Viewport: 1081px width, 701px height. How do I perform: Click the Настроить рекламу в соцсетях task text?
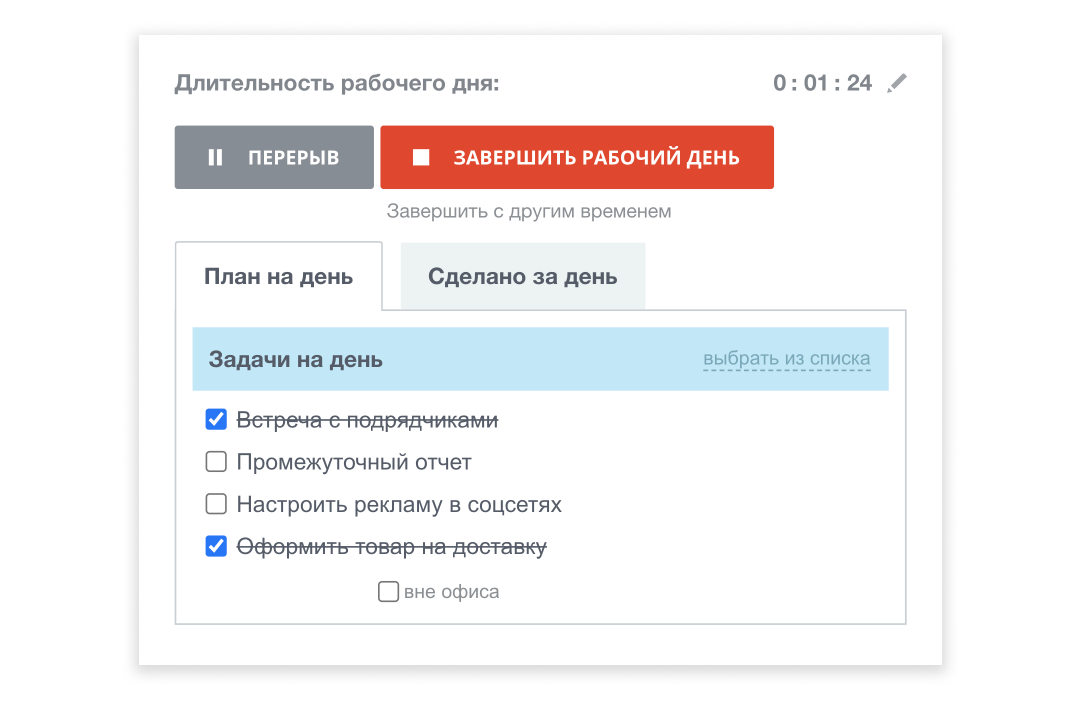tap(399, 505)
